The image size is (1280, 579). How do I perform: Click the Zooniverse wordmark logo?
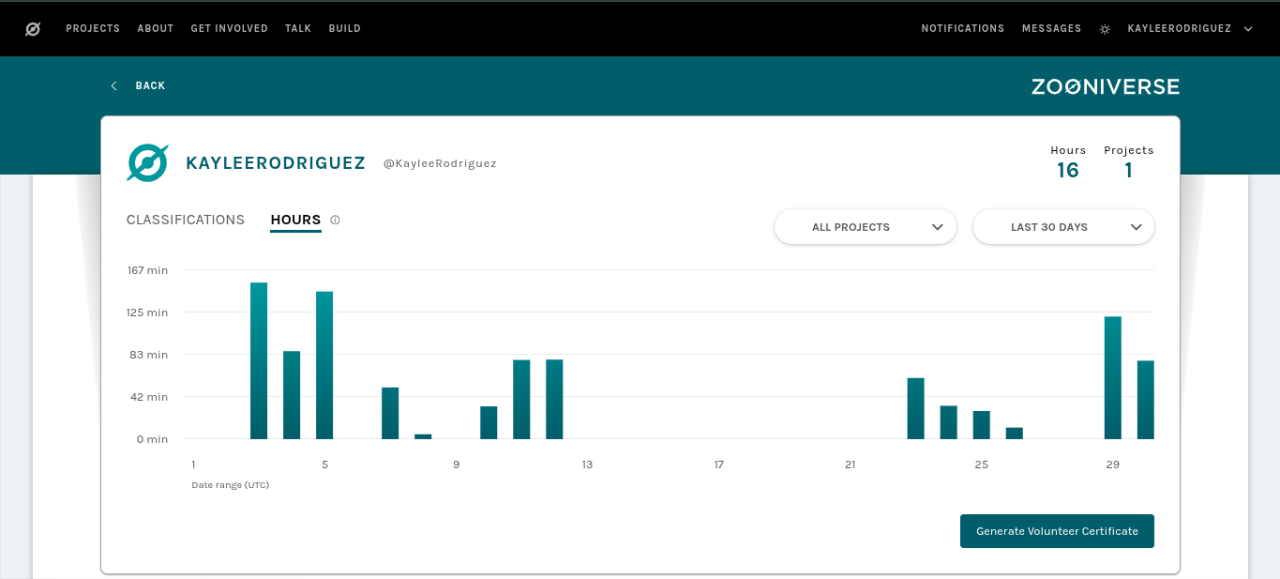click(1105, 87)
